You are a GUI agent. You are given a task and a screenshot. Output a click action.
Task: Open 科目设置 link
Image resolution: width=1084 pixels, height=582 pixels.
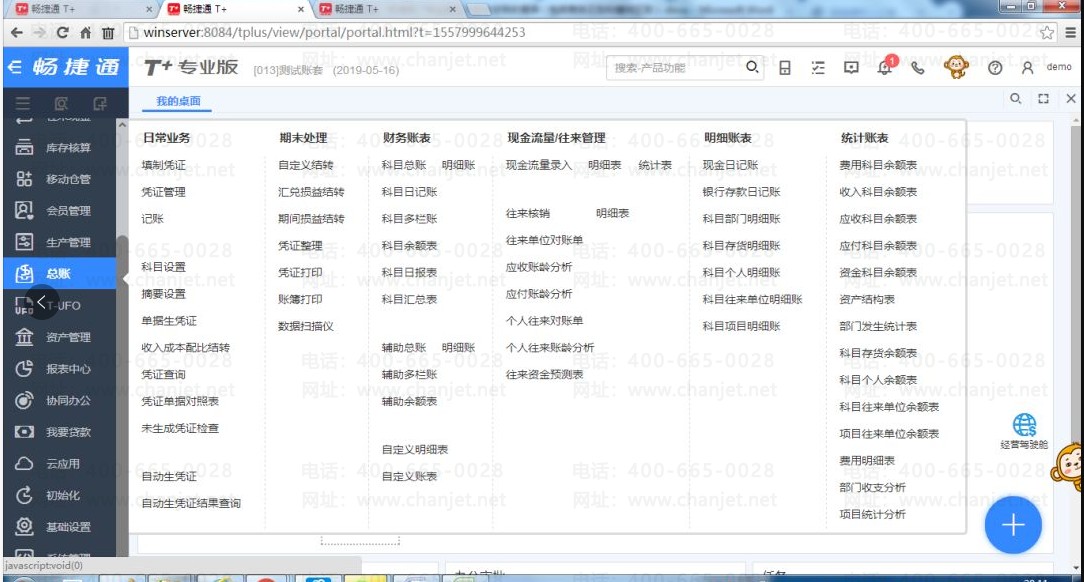tap(163, 267)
